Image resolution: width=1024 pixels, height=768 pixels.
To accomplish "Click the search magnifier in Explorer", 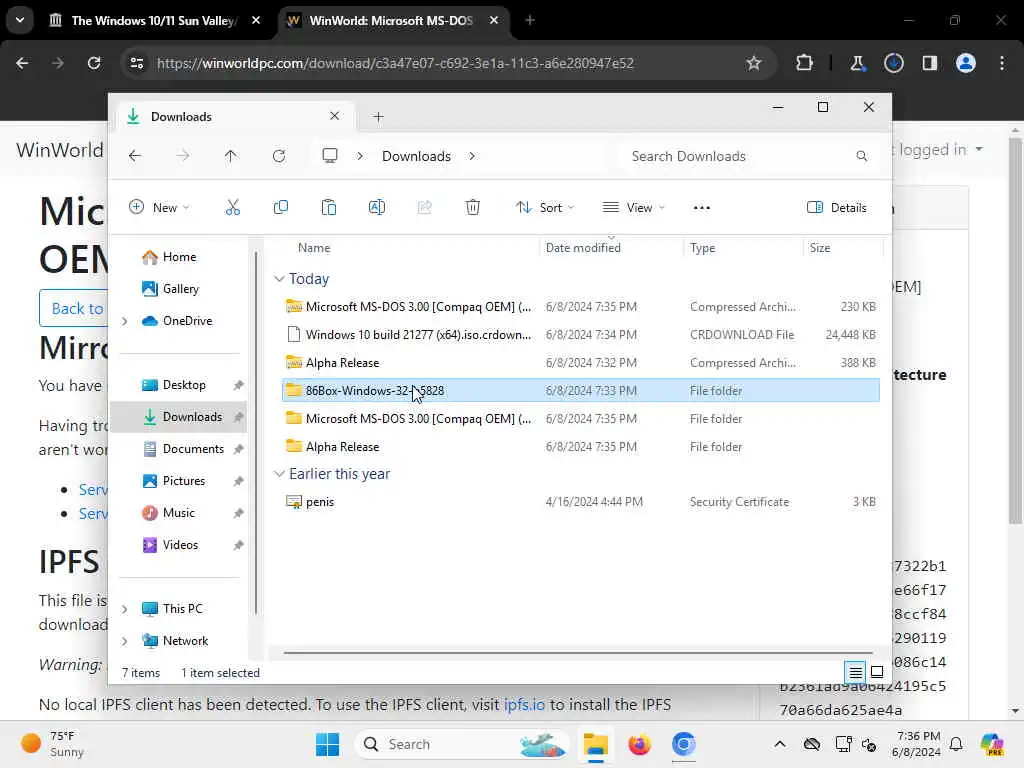I will [x=861, y=156].
